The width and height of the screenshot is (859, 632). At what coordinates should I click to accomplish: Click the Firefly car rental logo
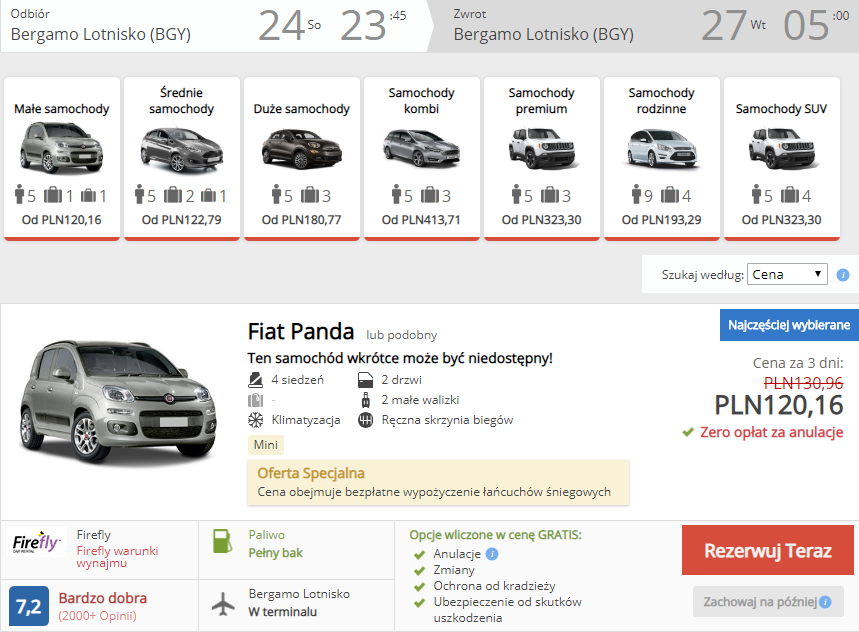(x=36, y=543)
